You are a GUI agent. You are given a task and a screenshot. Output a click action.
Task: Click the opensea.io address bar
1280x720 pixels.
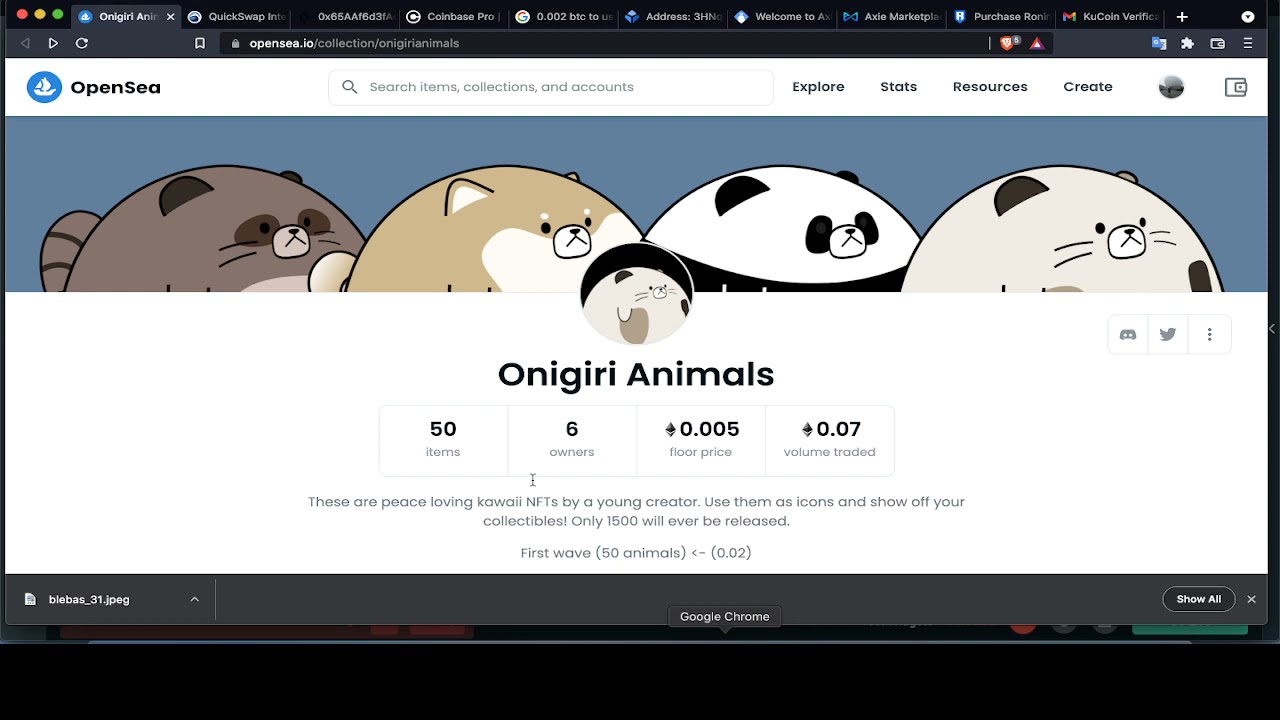605,43
